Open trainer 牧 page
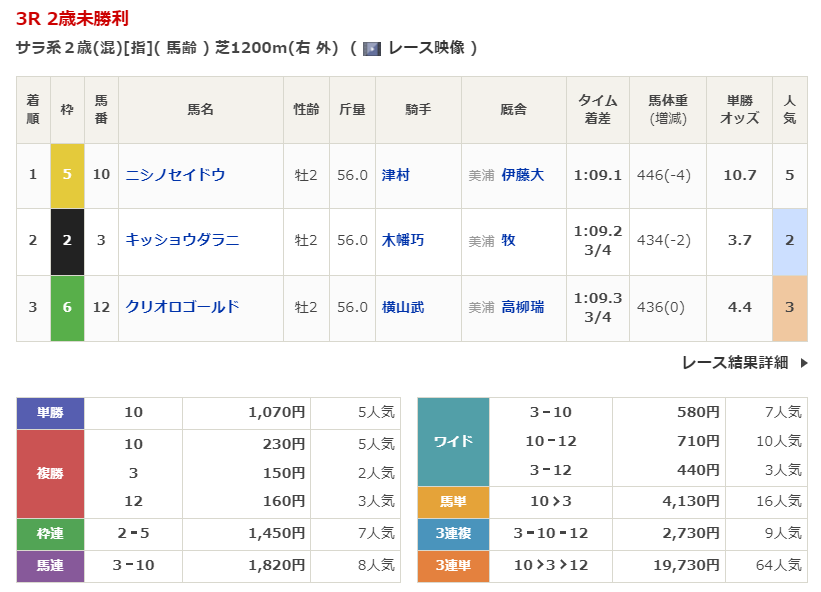Viewport: 821px width, 592px height. click(509, 240)
